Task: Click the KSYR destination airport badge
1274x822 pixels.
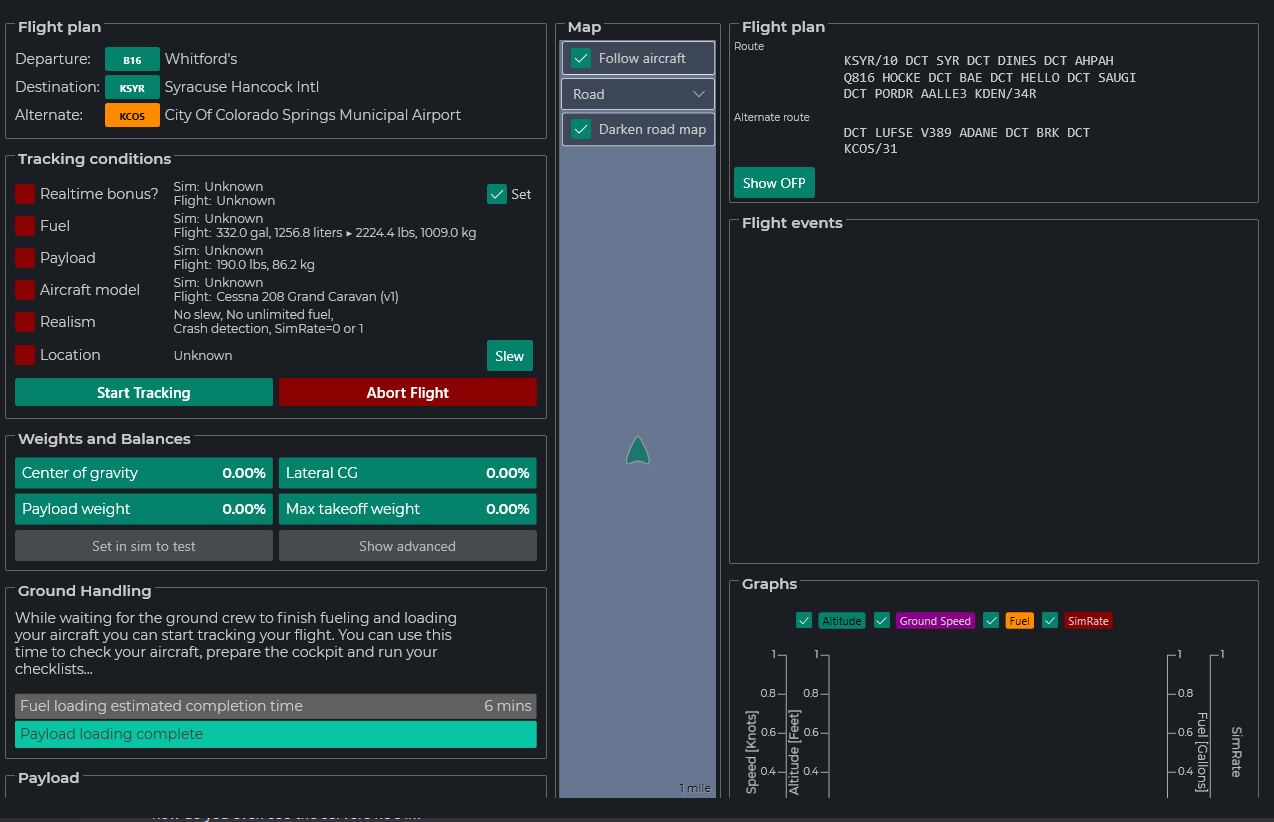Action: click(x=132, y=87)
